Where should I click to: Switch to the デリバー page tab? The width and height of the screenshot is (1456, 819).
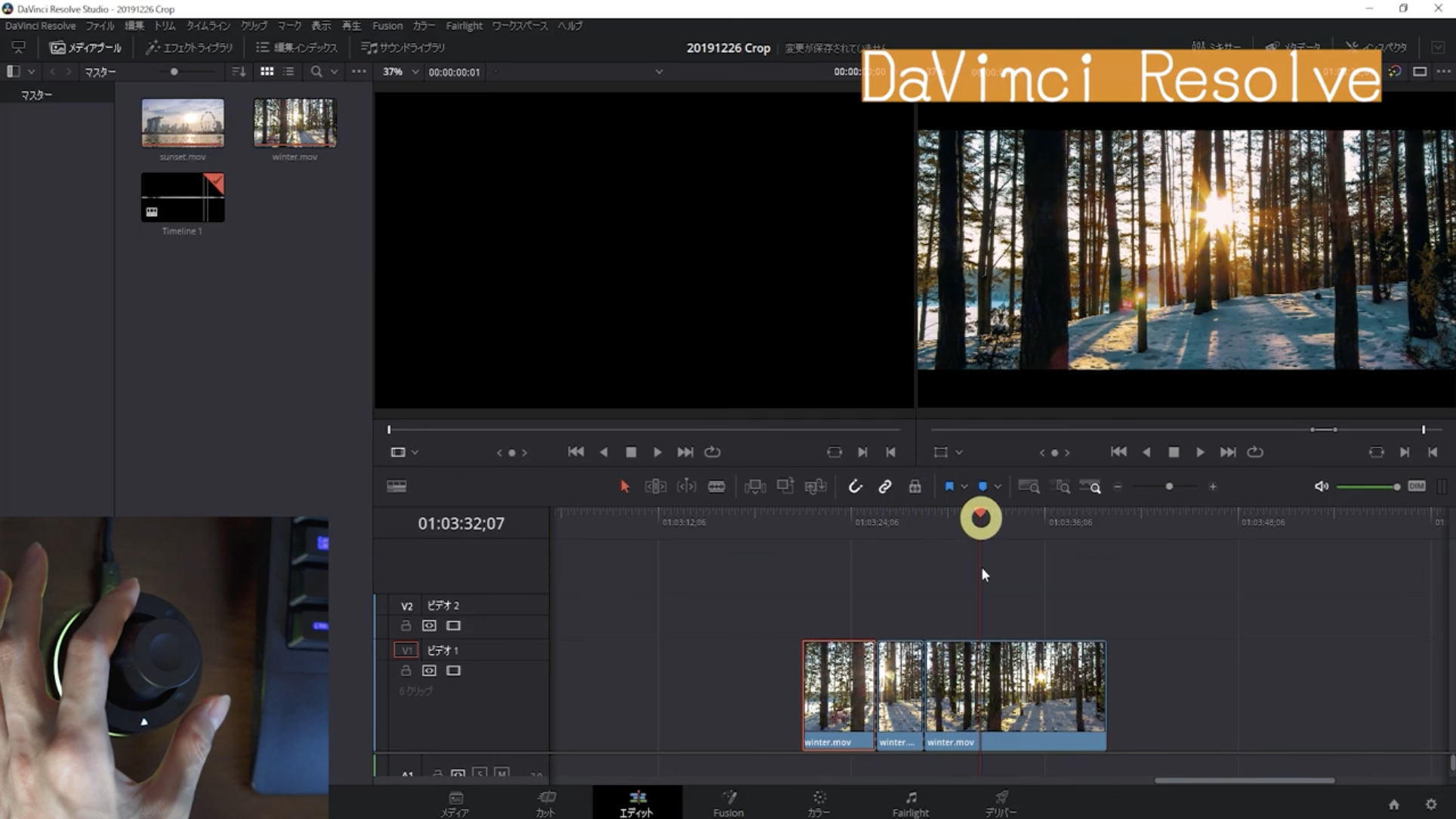pyautogui.click(x=1001, y=804)
